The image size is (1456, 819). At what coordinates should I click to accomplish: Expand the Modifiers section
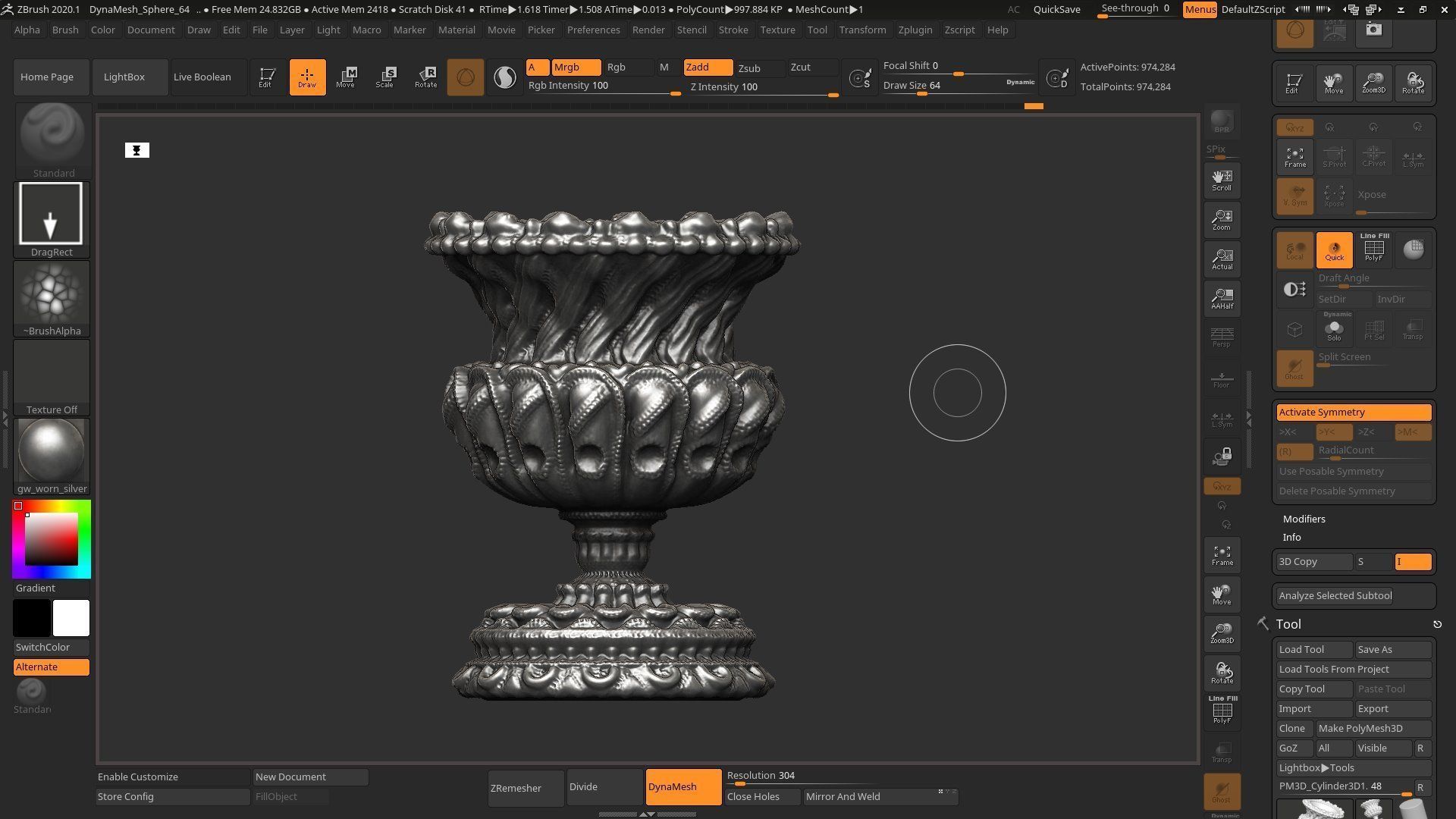(x=1304, y=519)
